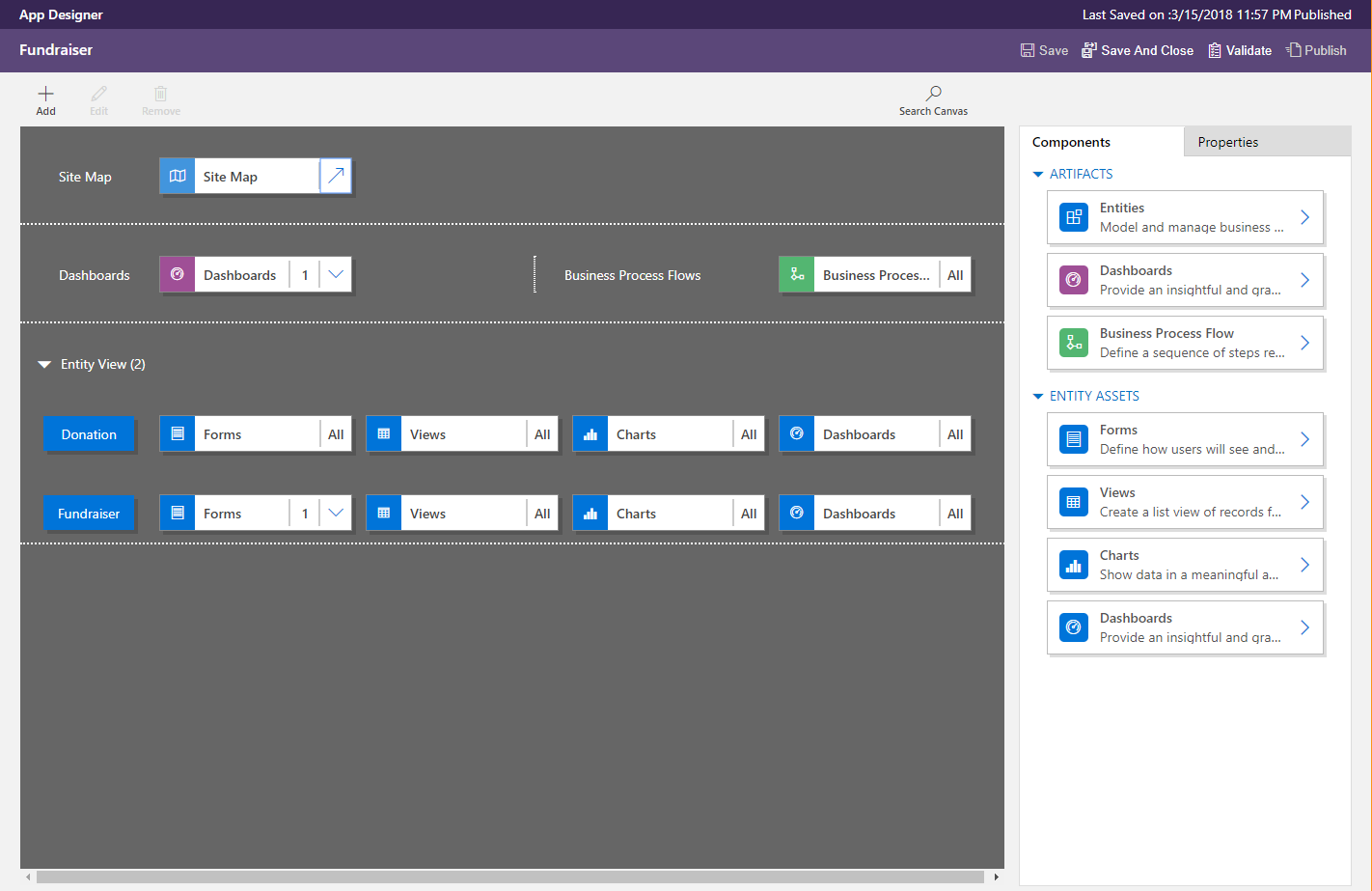The height and width of the screenshot is (891, 1372).
Task: Switch to the Properties tab
Action: pos(1227,142)
